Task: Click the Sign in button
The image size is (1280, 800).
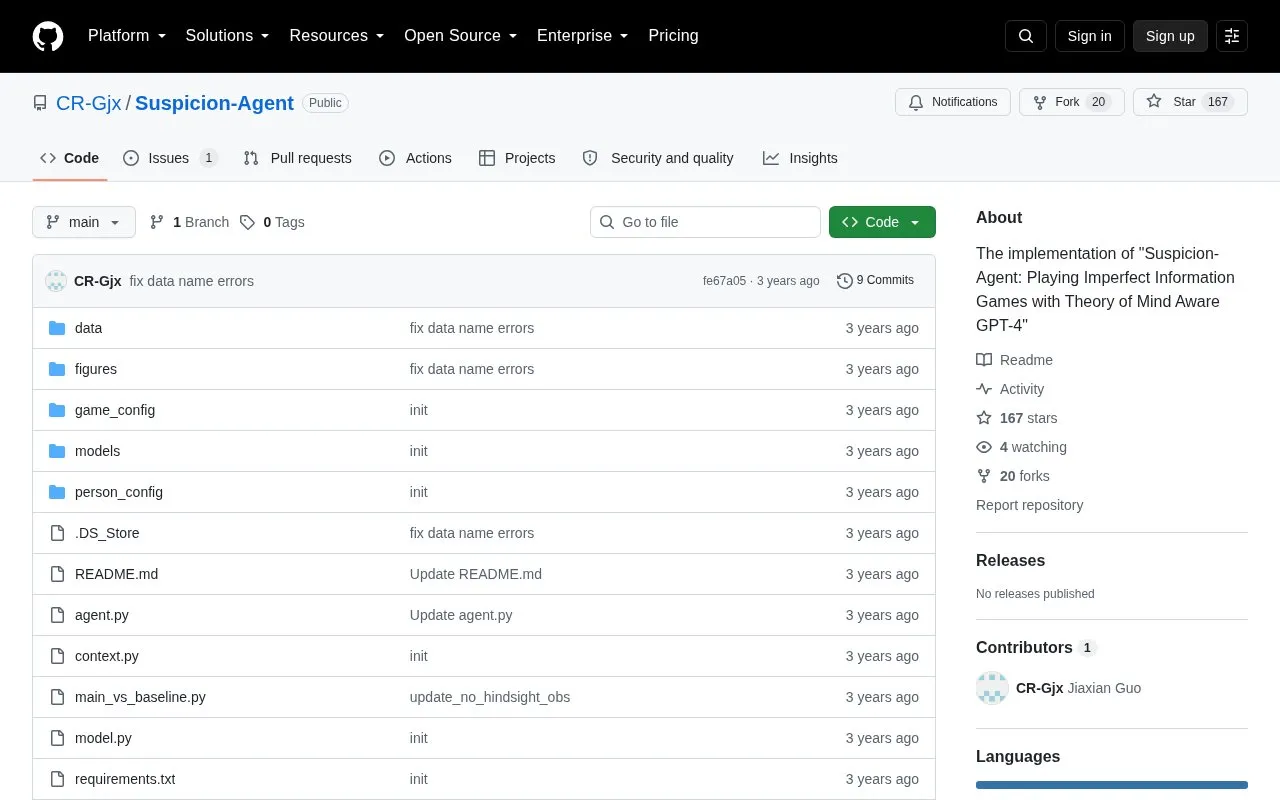Action: (1090, 36)
